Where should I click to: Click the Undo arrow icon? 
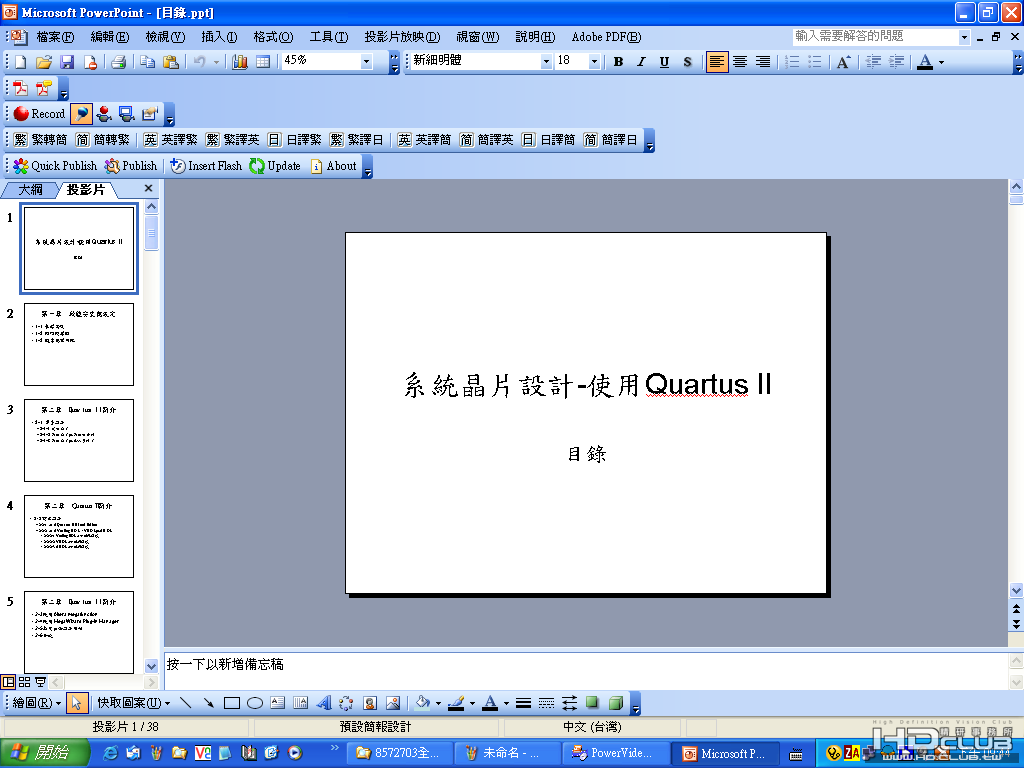click(x=199, y=62)
